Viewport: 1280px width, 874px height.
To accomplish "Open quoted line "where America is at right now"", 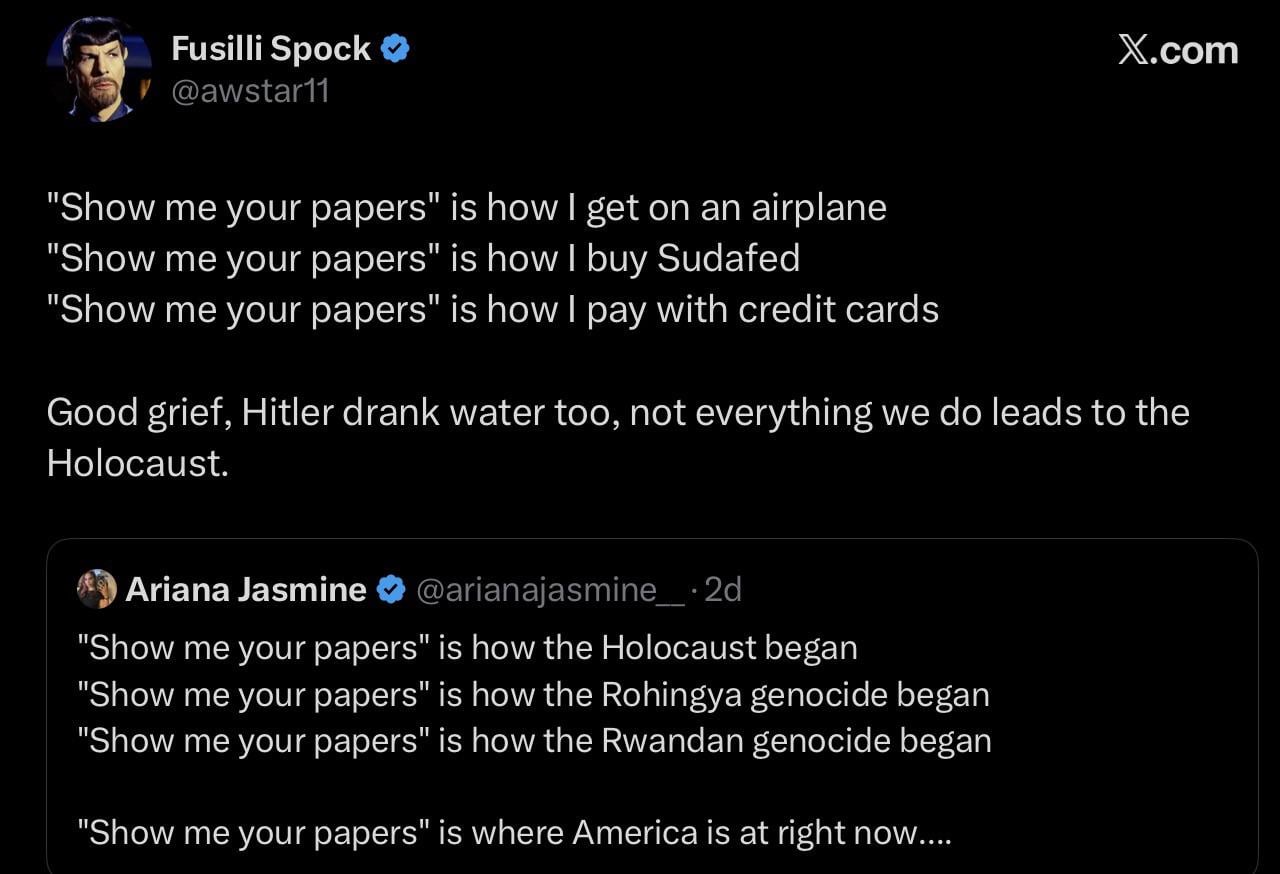I will pyautogui.click(x=520, y=833).
